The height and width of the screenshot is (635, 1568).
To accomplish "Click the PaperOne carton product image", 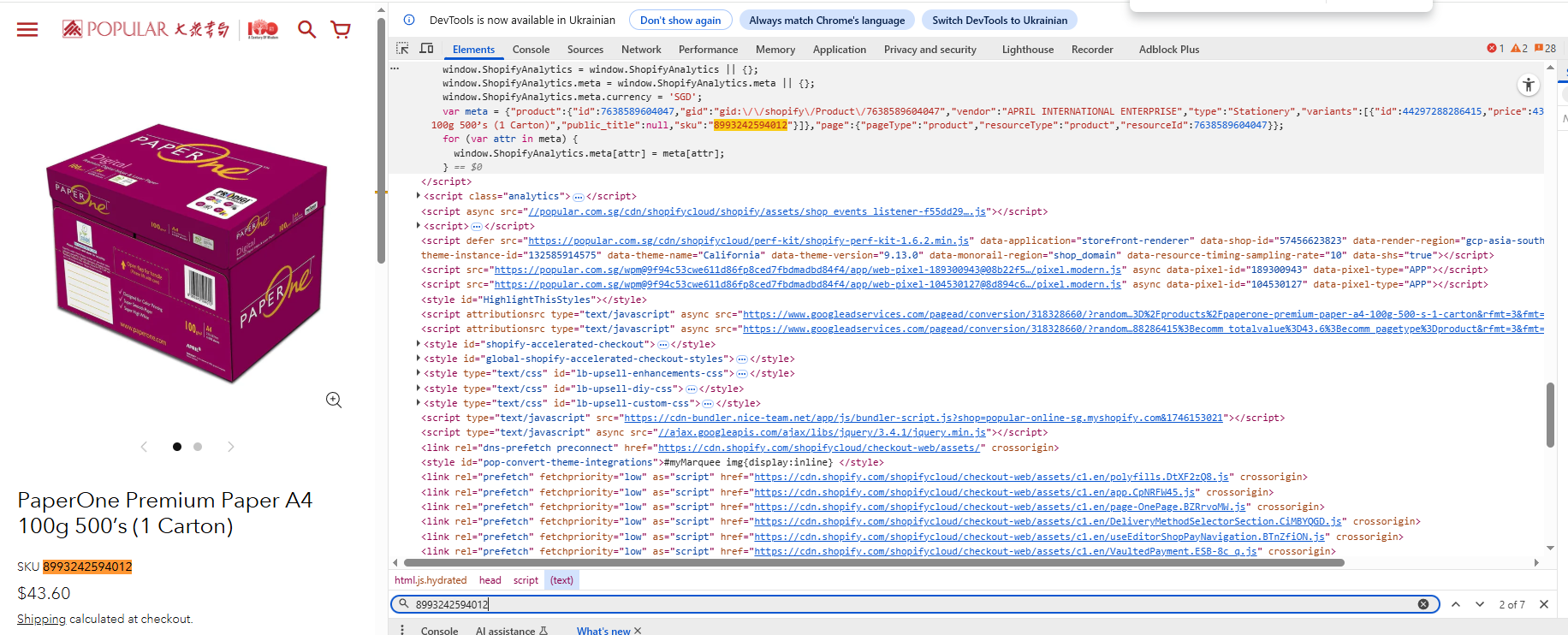I will tap(187, 252).
